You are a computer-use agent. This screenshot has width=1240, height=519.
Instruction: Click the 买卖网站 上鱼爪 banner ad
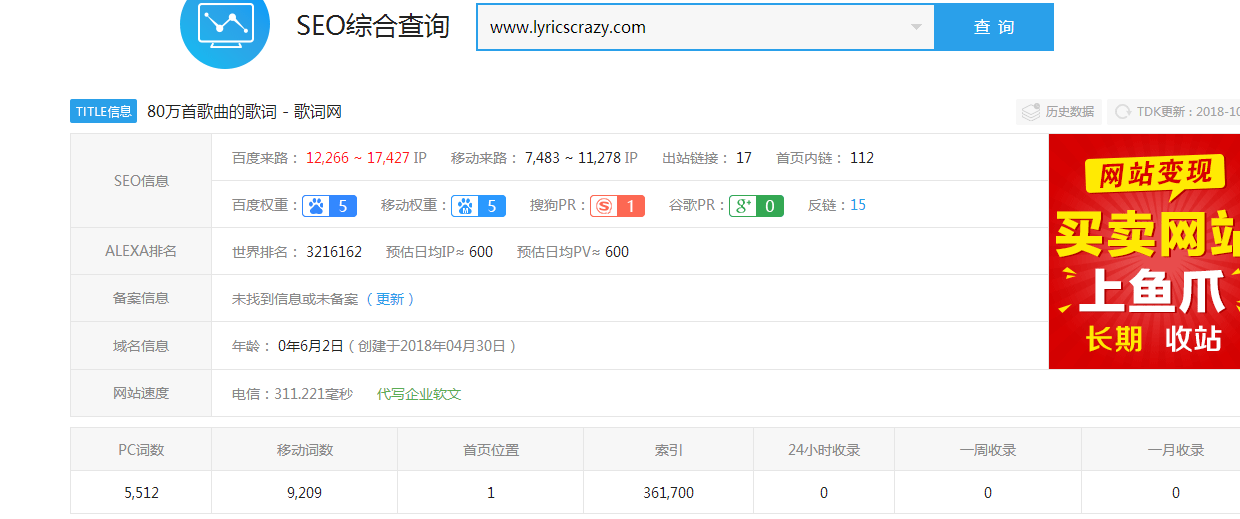[x=1144, y=251]
